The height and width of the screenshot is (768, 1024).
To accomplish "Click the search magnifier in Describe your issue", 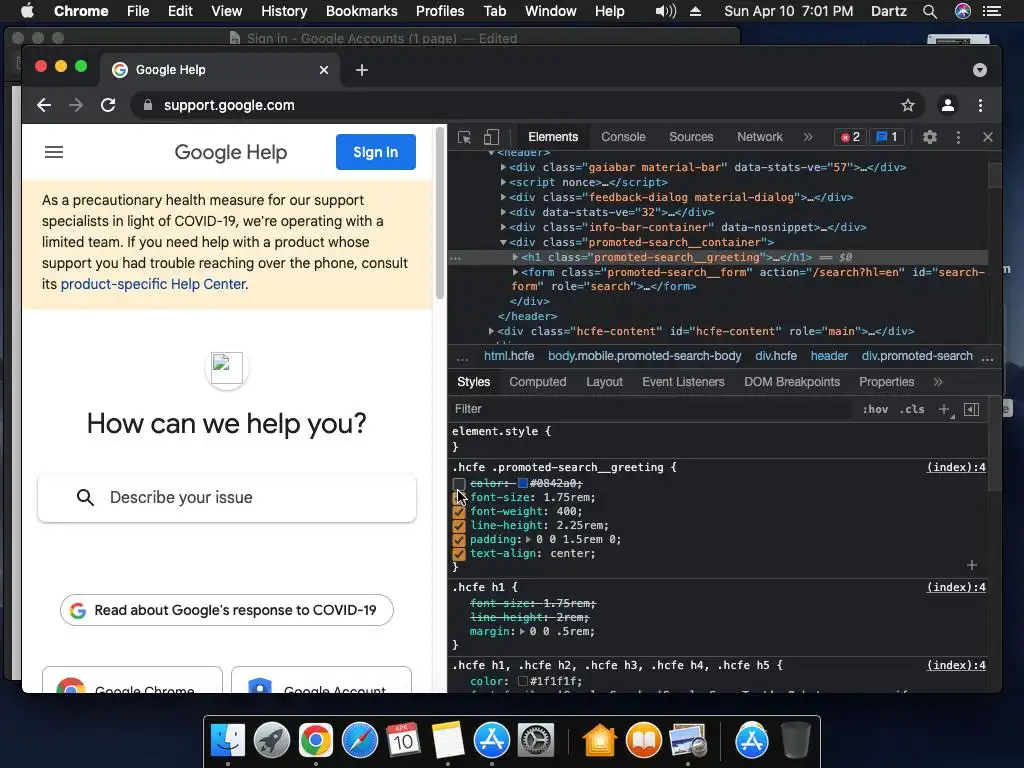I will click(85, 498).
